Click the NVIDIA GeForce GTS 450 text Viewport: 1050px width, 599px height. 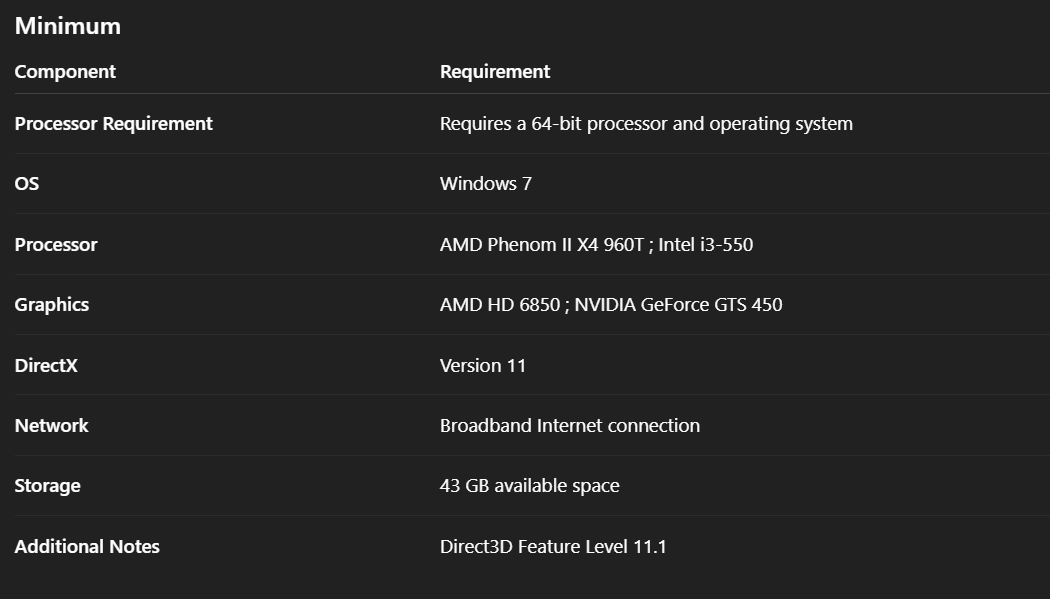coord(678,305)
